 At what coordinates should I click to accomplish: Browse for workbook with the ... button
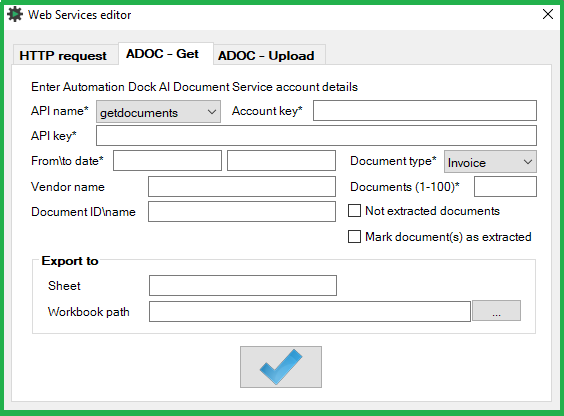point(496,311)
